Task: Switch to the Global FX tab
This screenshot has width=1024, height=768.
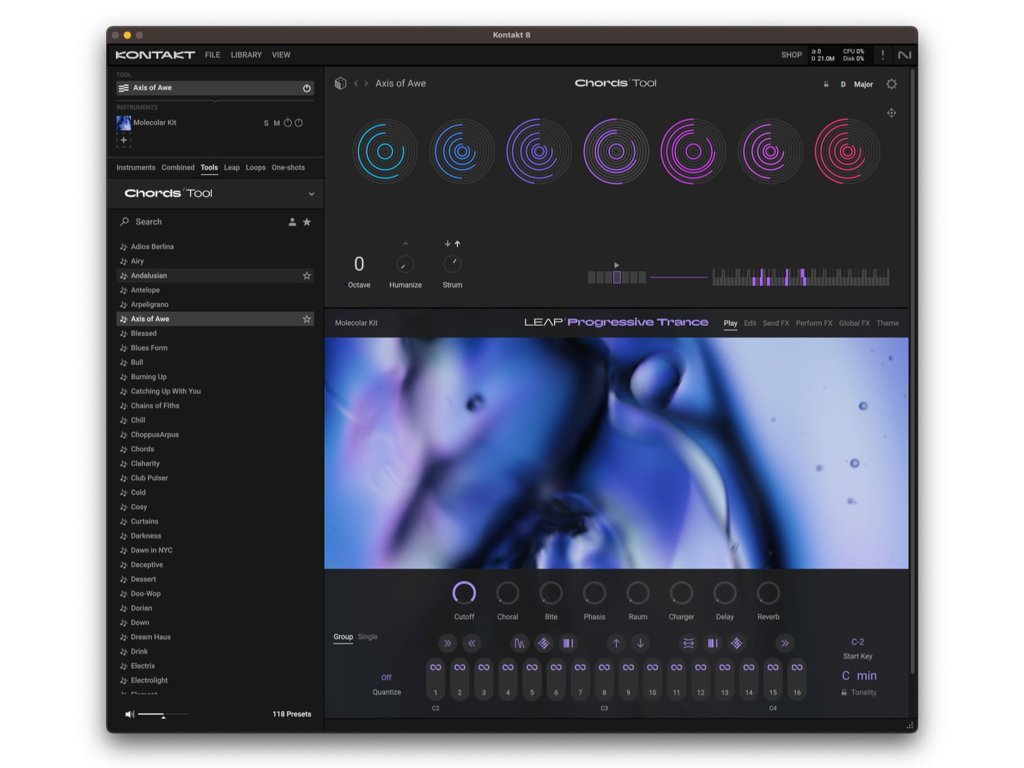Action: click(854, 323)
